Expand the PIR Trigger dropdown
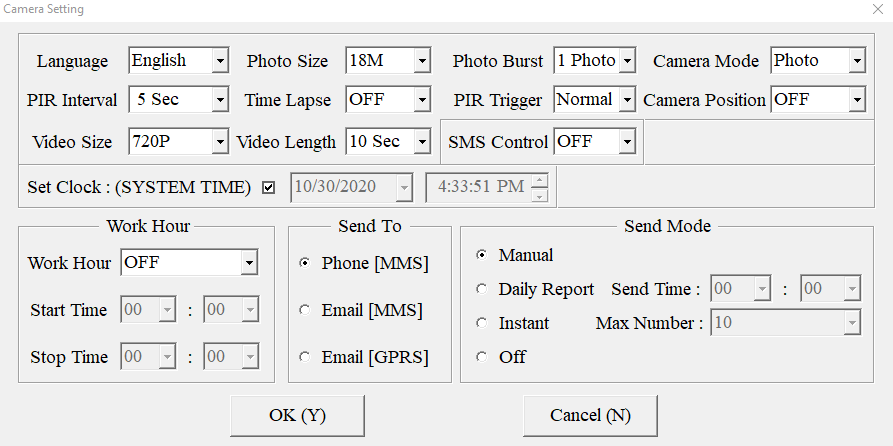Image resolution: width=893 pixels, height=446 pixels. click(x=595, y=100)
